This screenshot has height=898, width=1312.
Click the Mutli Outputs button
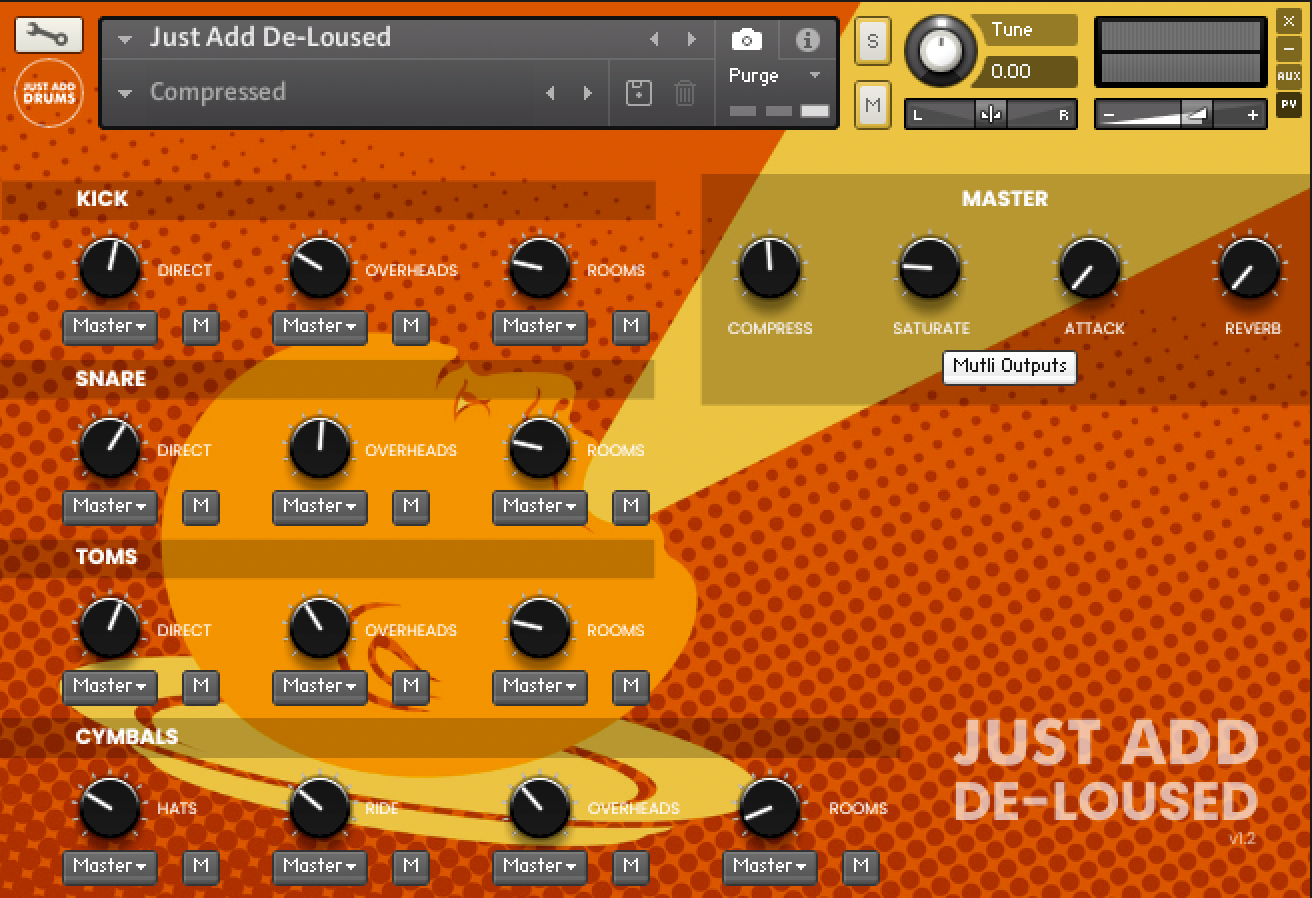point(1010,366)
